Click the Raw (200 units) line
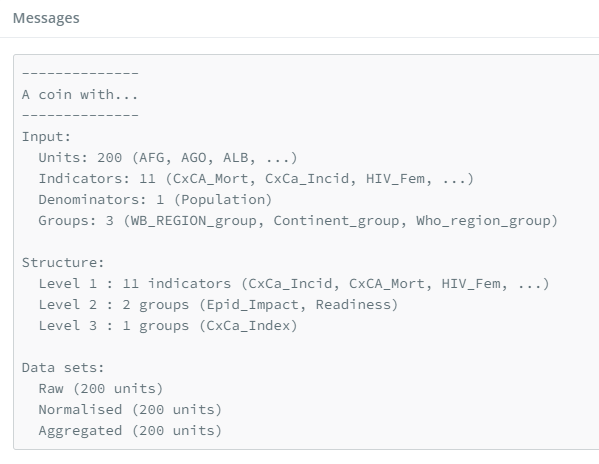Viewport: 599px width, 464px height. [x=101, y=389]
